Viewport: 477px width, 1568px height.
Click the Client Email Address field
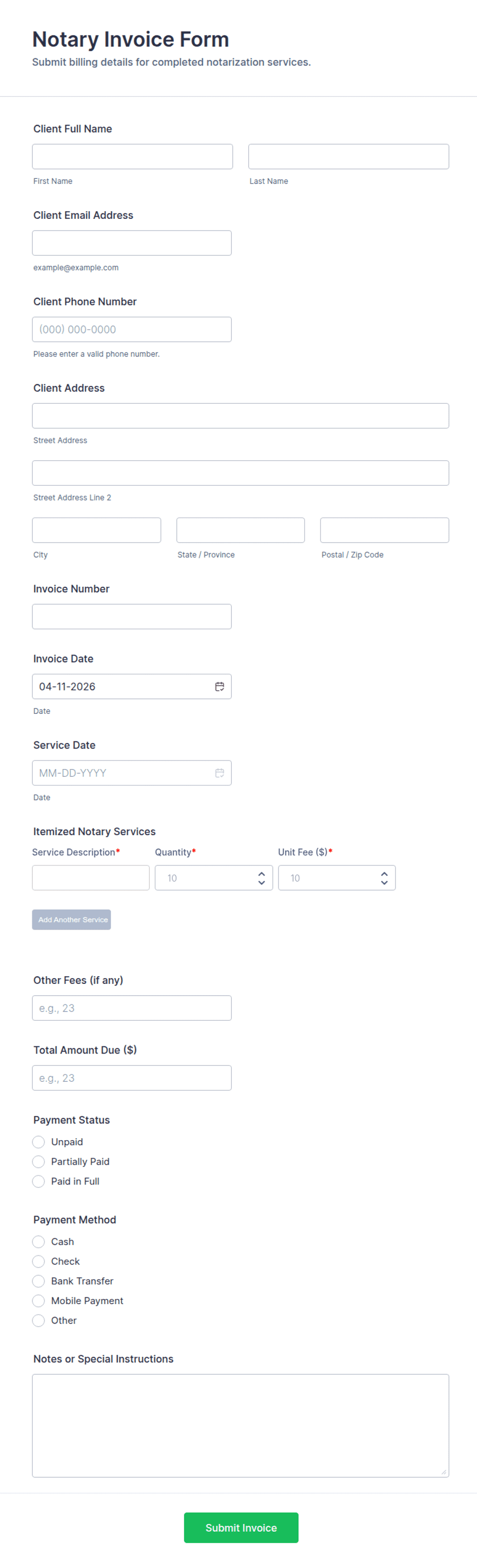[132, 243]
